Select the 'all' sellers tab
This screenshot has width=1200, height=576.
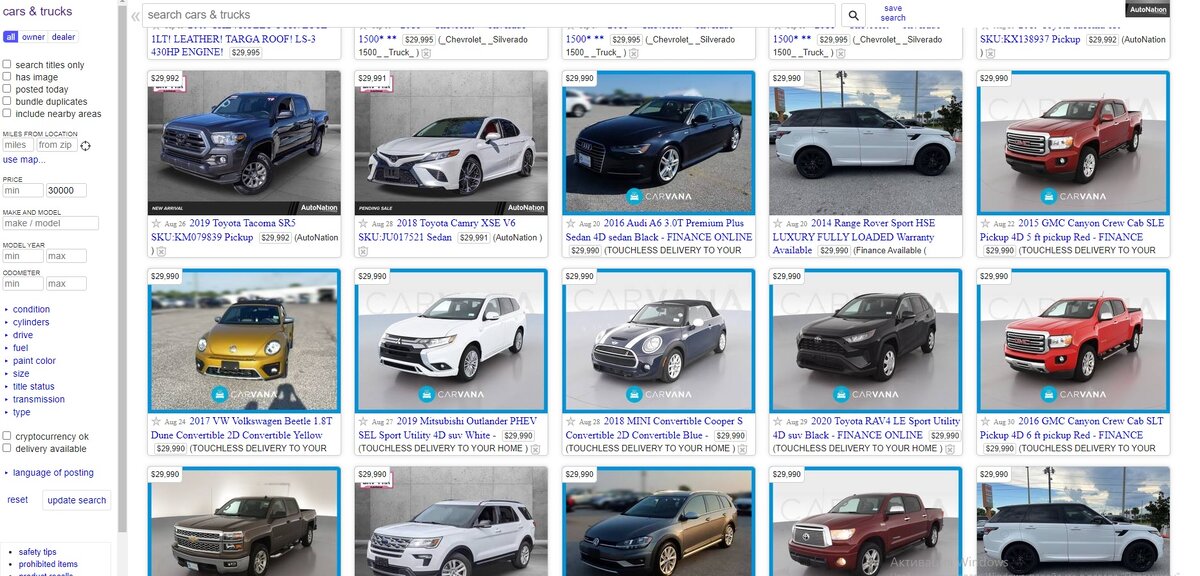pyautogui.click(x=10, y=37)
